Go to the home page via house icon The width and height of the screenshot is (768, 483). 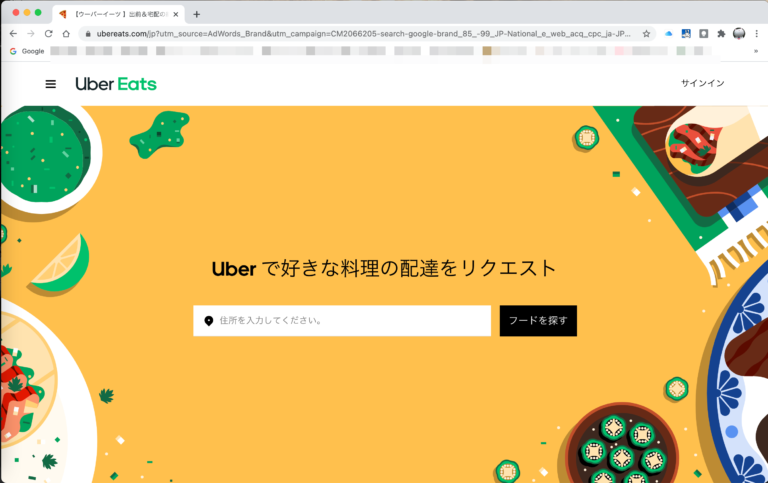click(x=66, y=34)
